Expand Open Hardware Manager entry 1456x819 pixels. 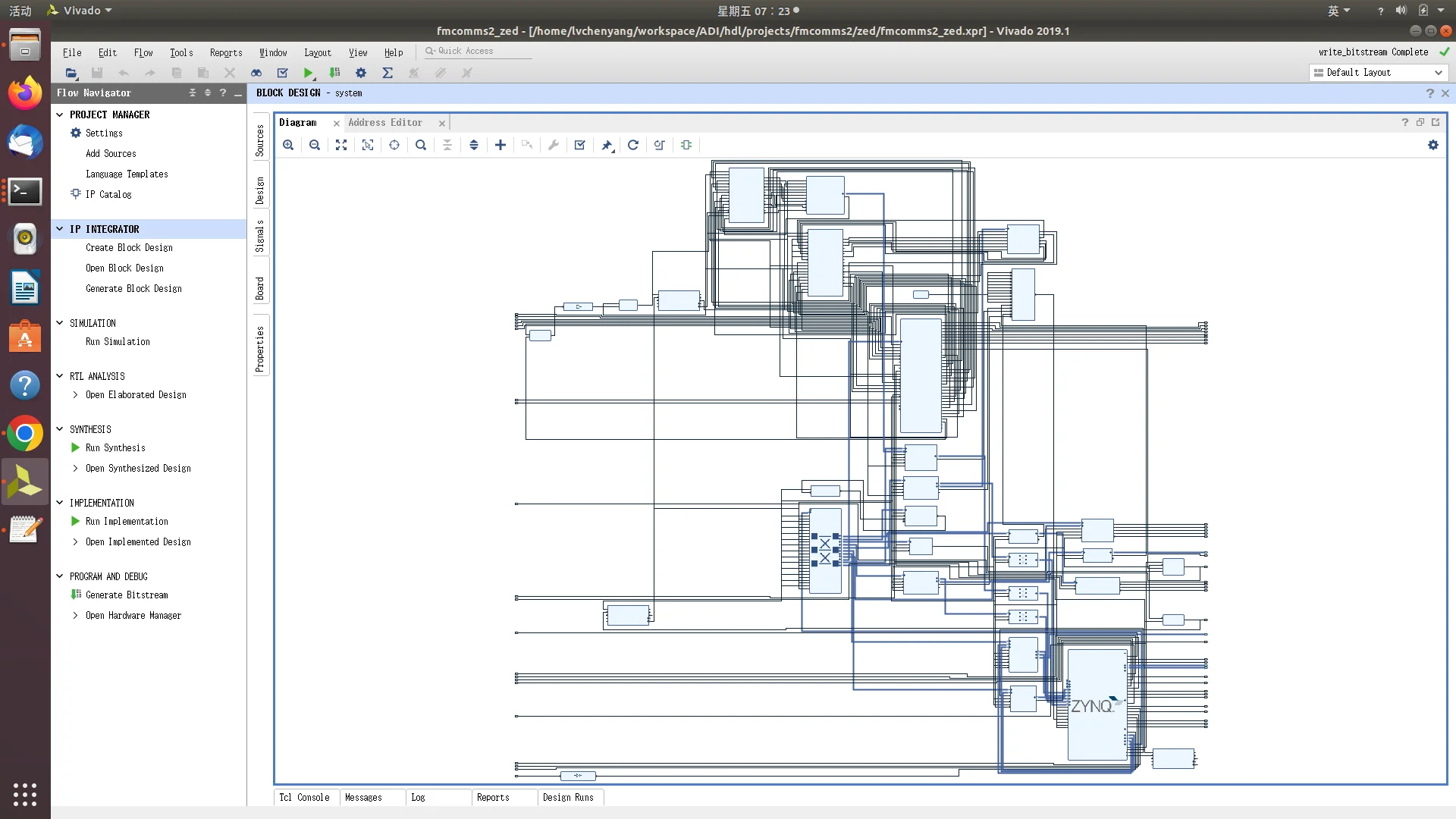coord(75,616)
